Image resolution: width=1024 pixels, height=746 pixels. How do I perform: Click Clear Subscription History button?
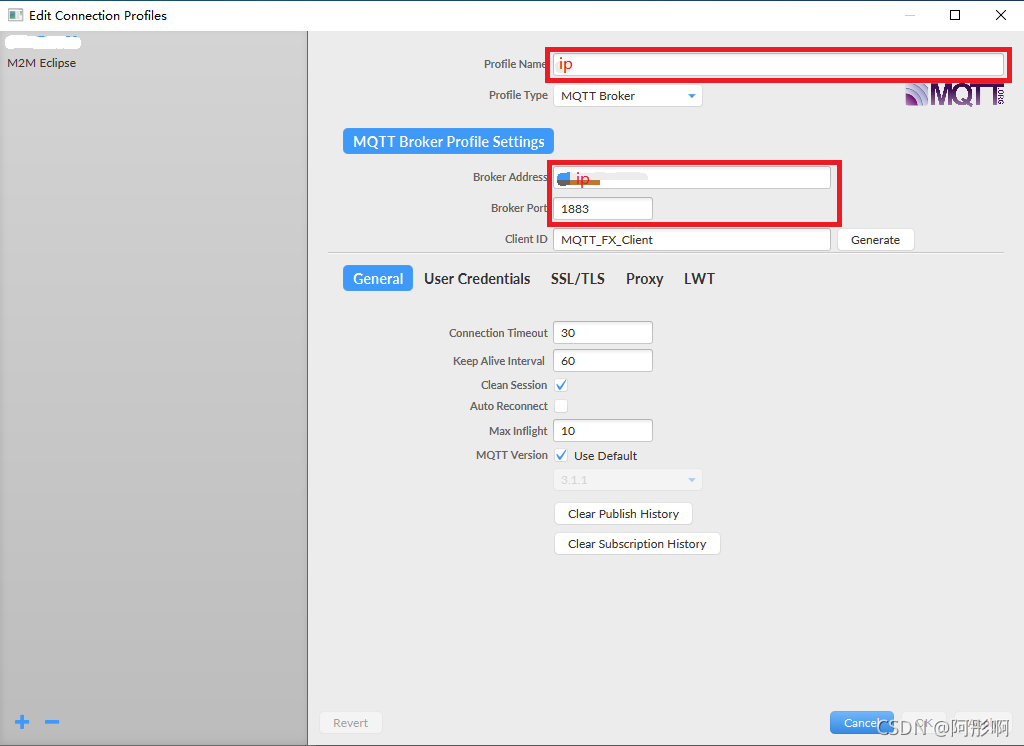click(x=637, y=543)
